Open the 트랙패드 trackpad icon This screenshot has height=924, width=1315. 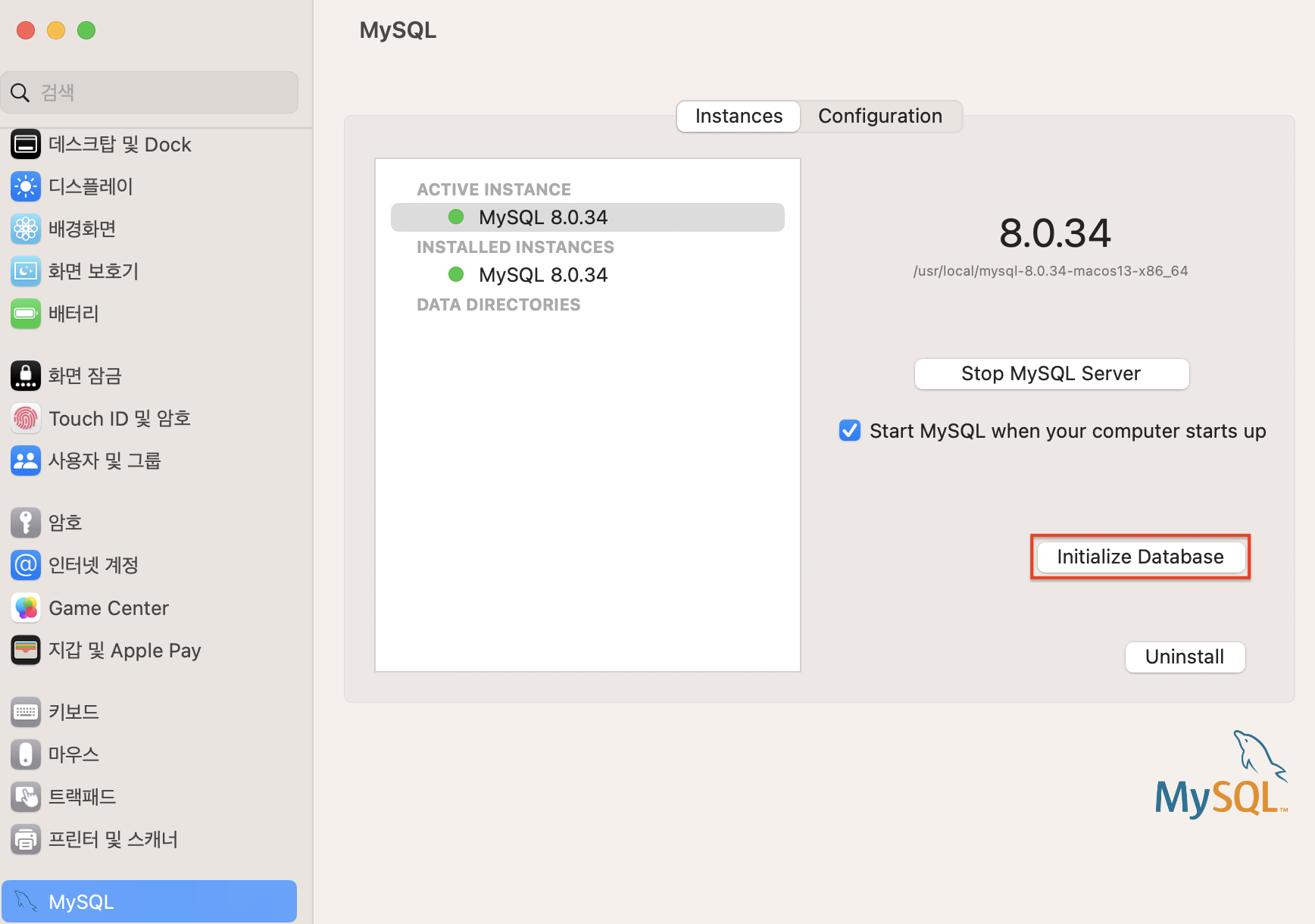26,797
